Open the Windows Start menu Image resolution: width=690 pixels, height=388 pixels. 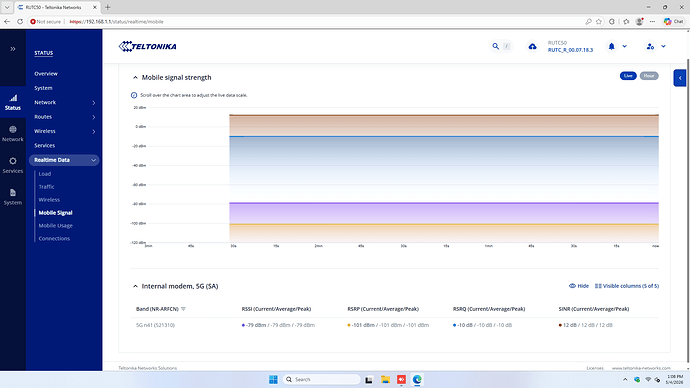[273, 379]
